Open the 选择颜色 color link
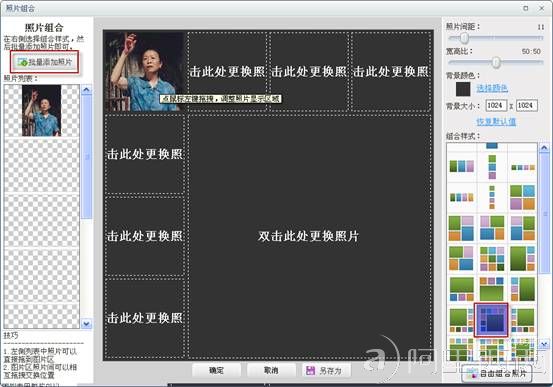Image resolution: width=553 pixels, height=387 pixels. [x=492, y=88]
